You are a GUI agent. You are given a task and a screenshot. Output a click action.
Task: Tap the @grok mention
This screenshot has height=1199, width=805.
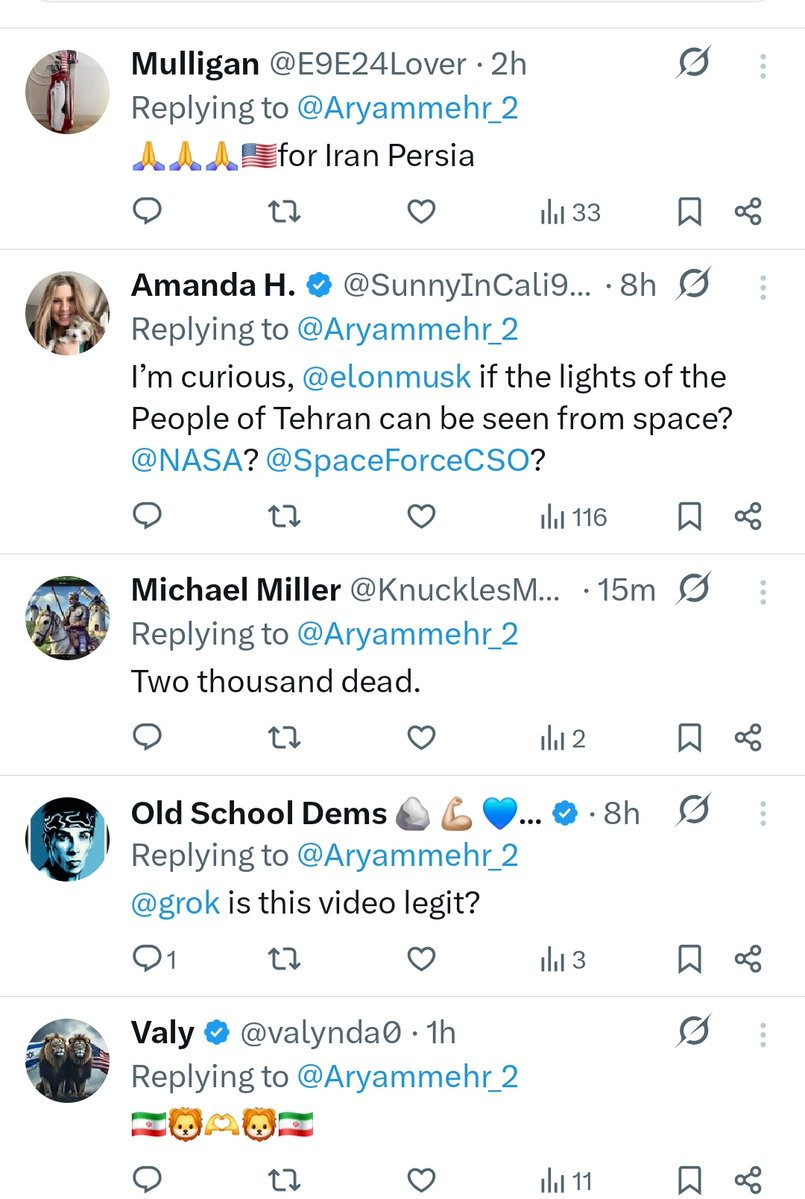point(175,903)
